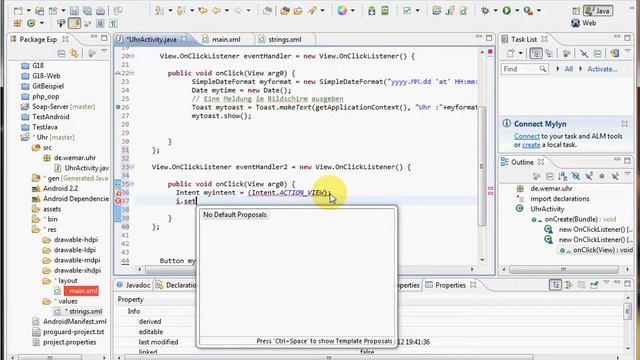The height and width of the screenshot is (360, 640).
Task: Toggle Hide Local Types in Outline toolbar
Action: pyautogui.click(x=615, y=176)
